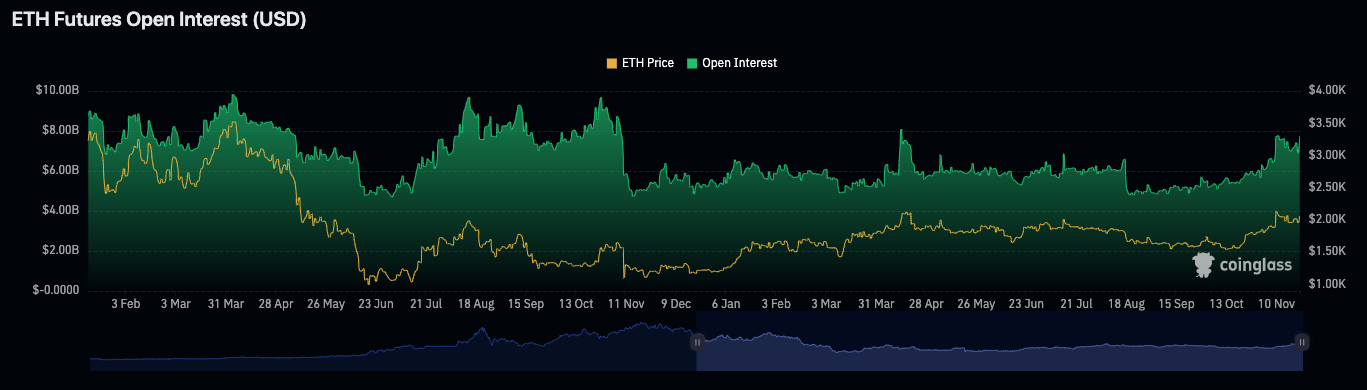Click the 11 Nov date label
This screenshot has height=390, width=1367.
[x=626, y=303]
